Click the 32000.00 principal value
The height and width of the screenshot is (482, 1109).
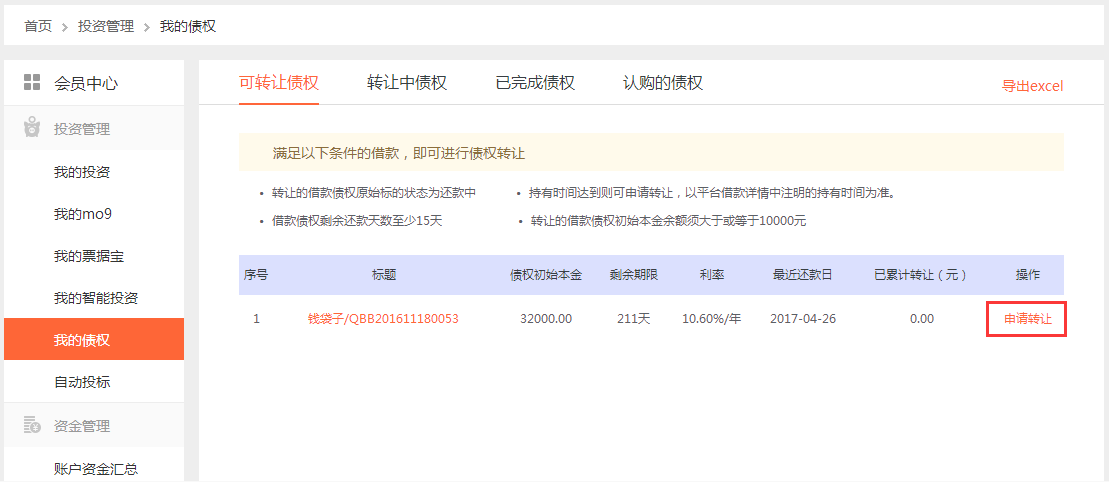click(546, 319)
